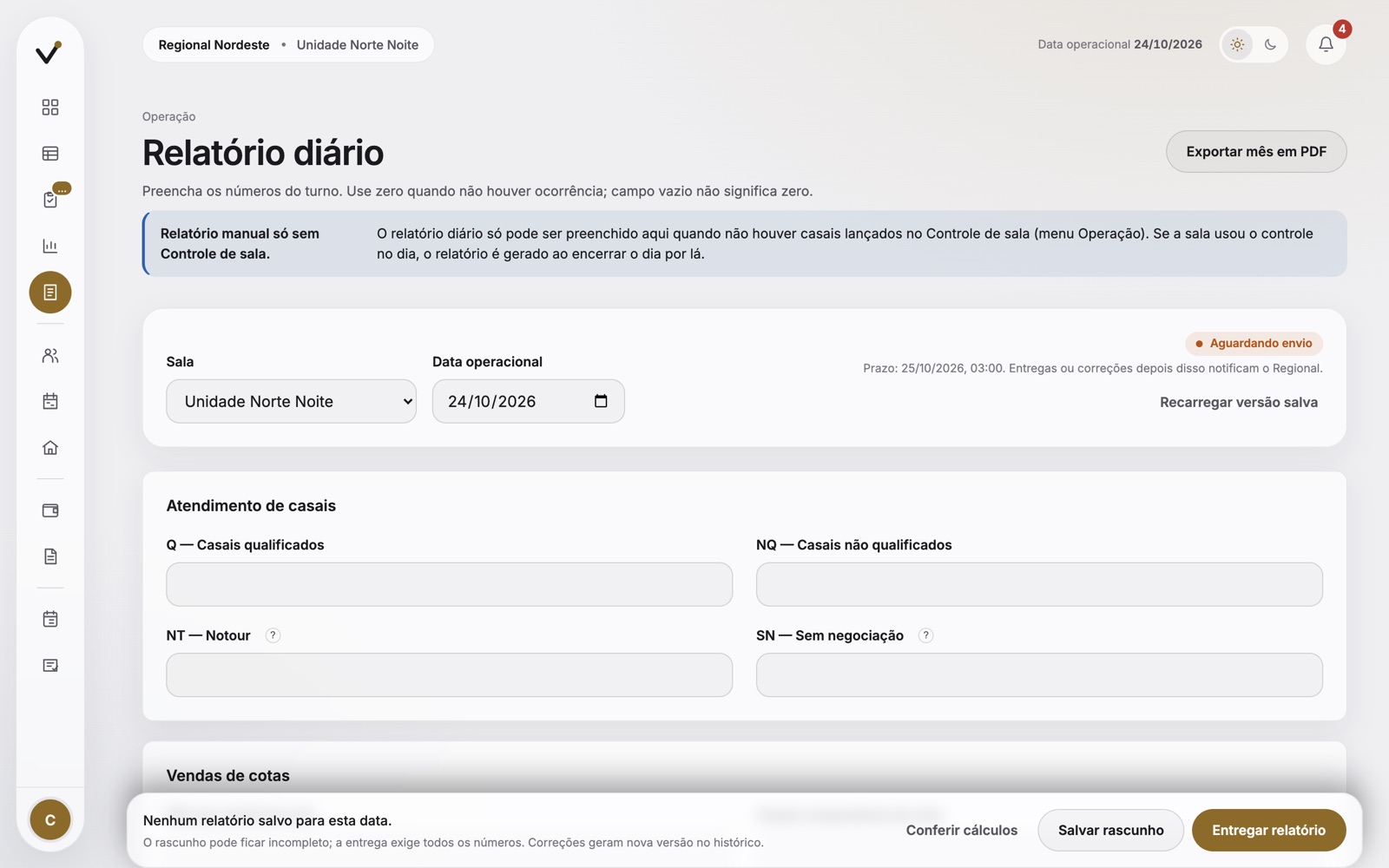1389x868 pixels.
Task: Show help for SN — Sem negociação
Action: click(925, 635)
